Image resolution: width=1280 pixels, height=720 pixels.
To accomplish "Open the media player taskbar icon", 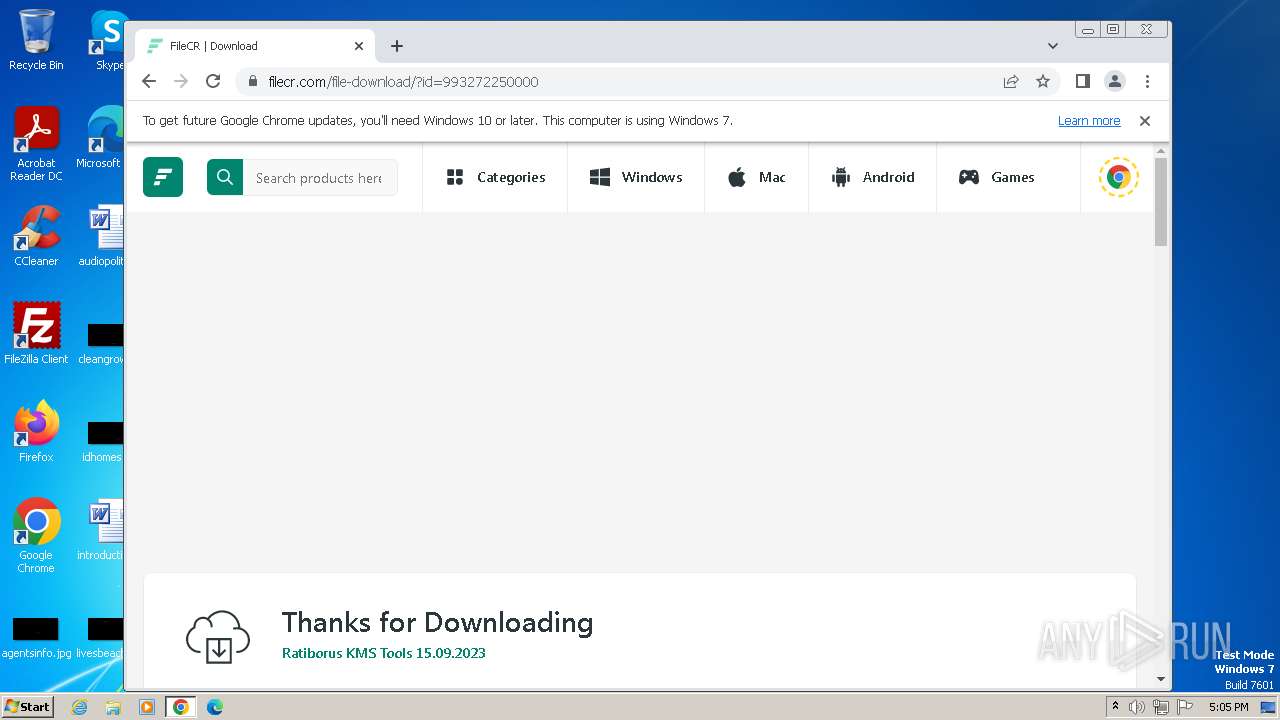I will point(147,707).
